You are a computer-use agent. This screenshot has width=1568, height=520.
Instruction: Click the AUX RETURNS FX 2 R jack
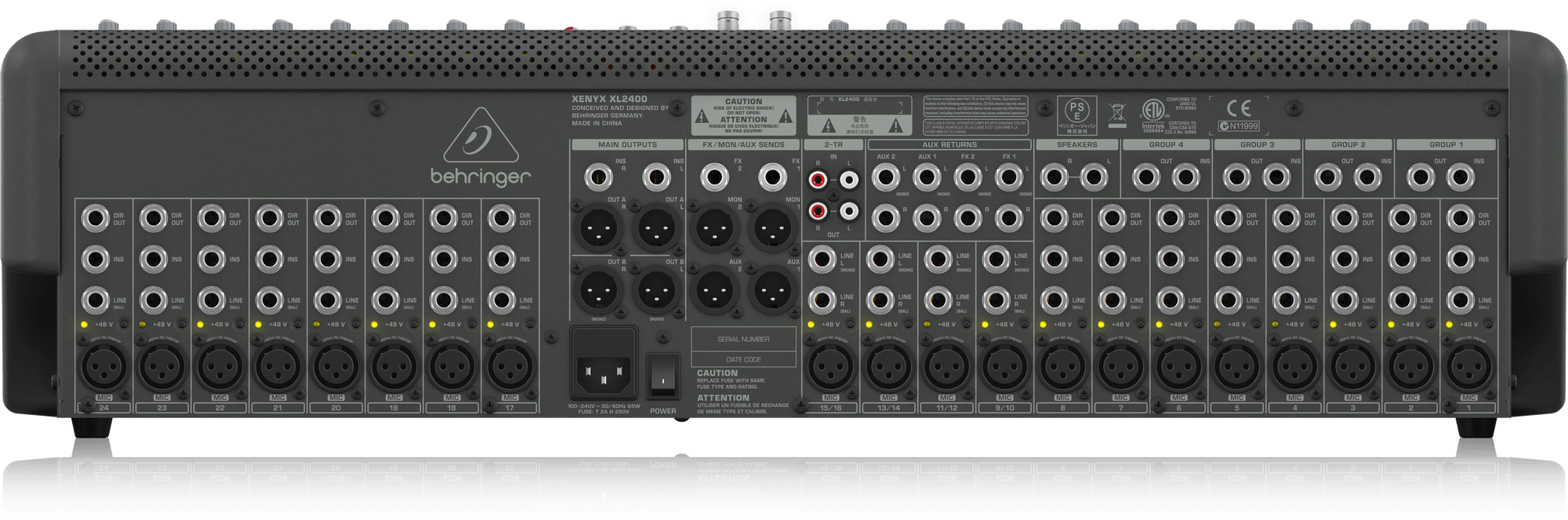[x=967, y=217]
